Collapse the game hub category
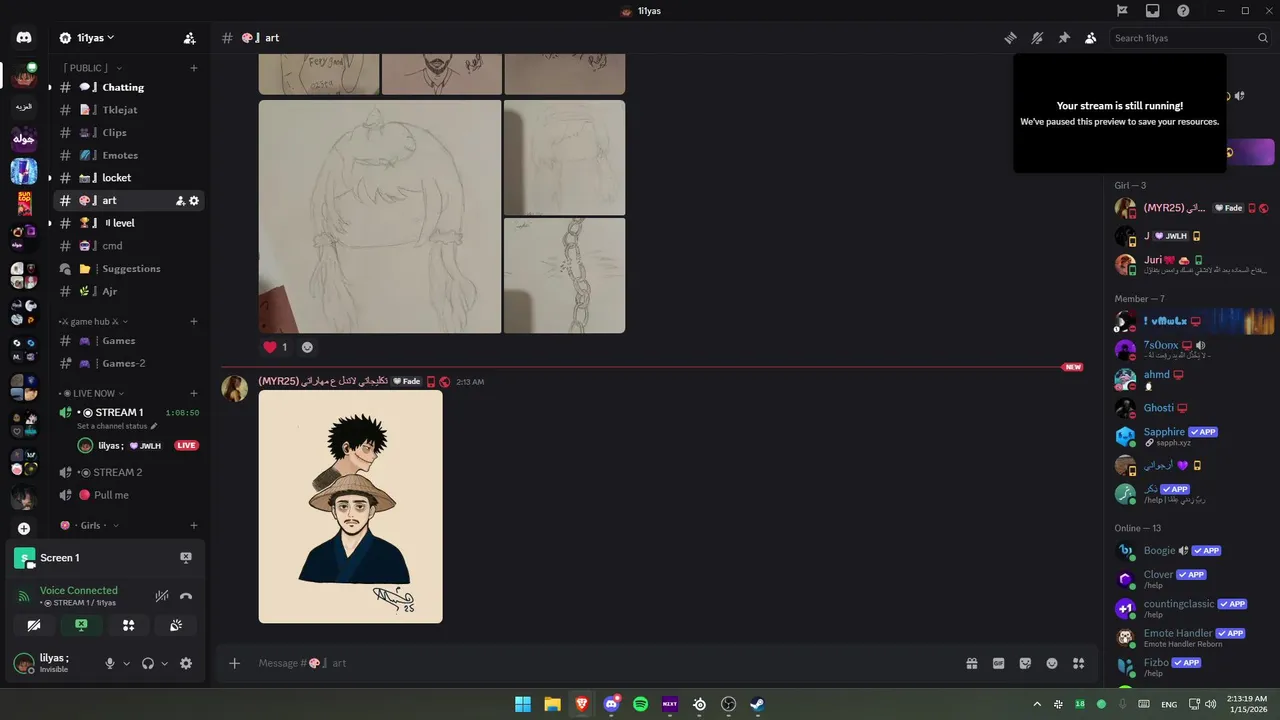This screenshot has height=720, width=1280. 93,322
